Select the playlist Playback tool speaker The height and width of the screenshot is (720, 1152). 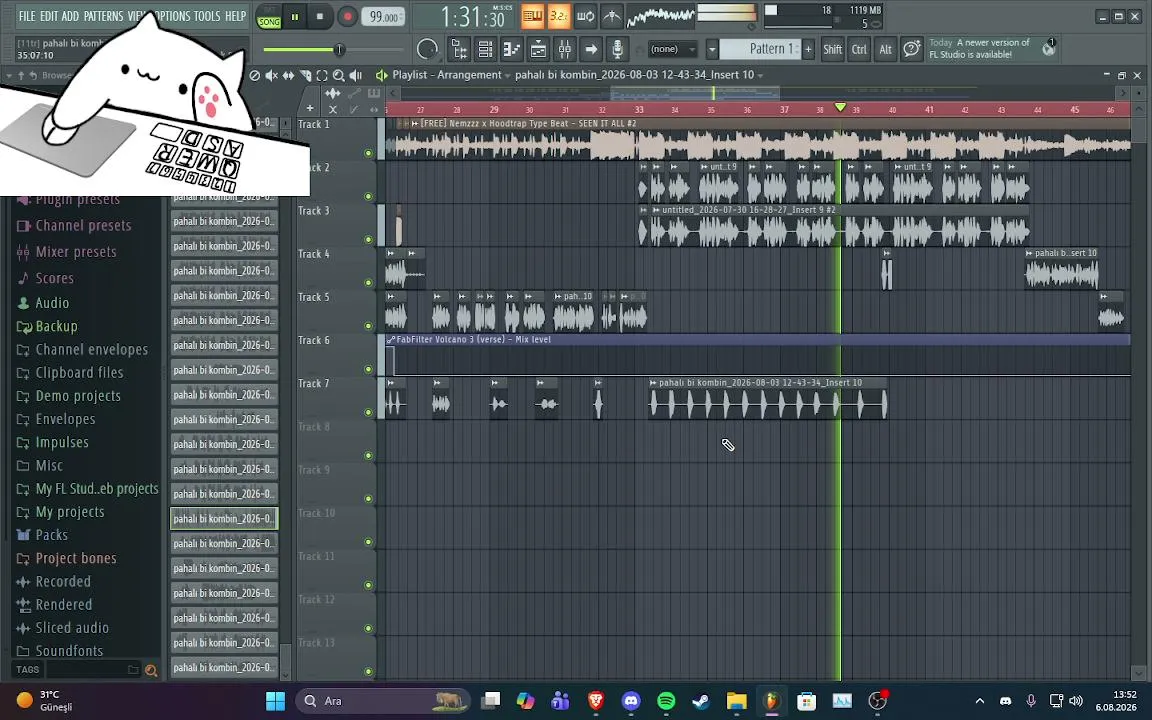(x=356, y=75)
